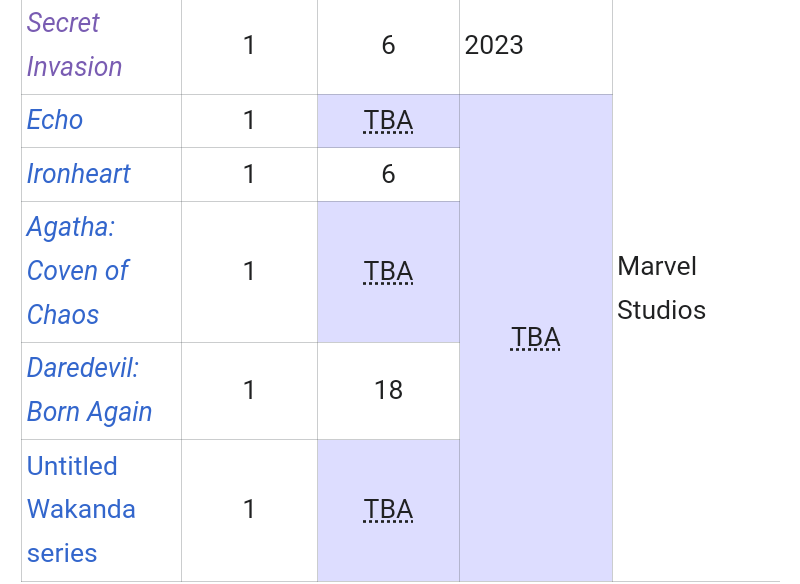Click the season count in the Daredevil row
The height and width of the screenshot is (584, 800).
click(x=249, y=390)
